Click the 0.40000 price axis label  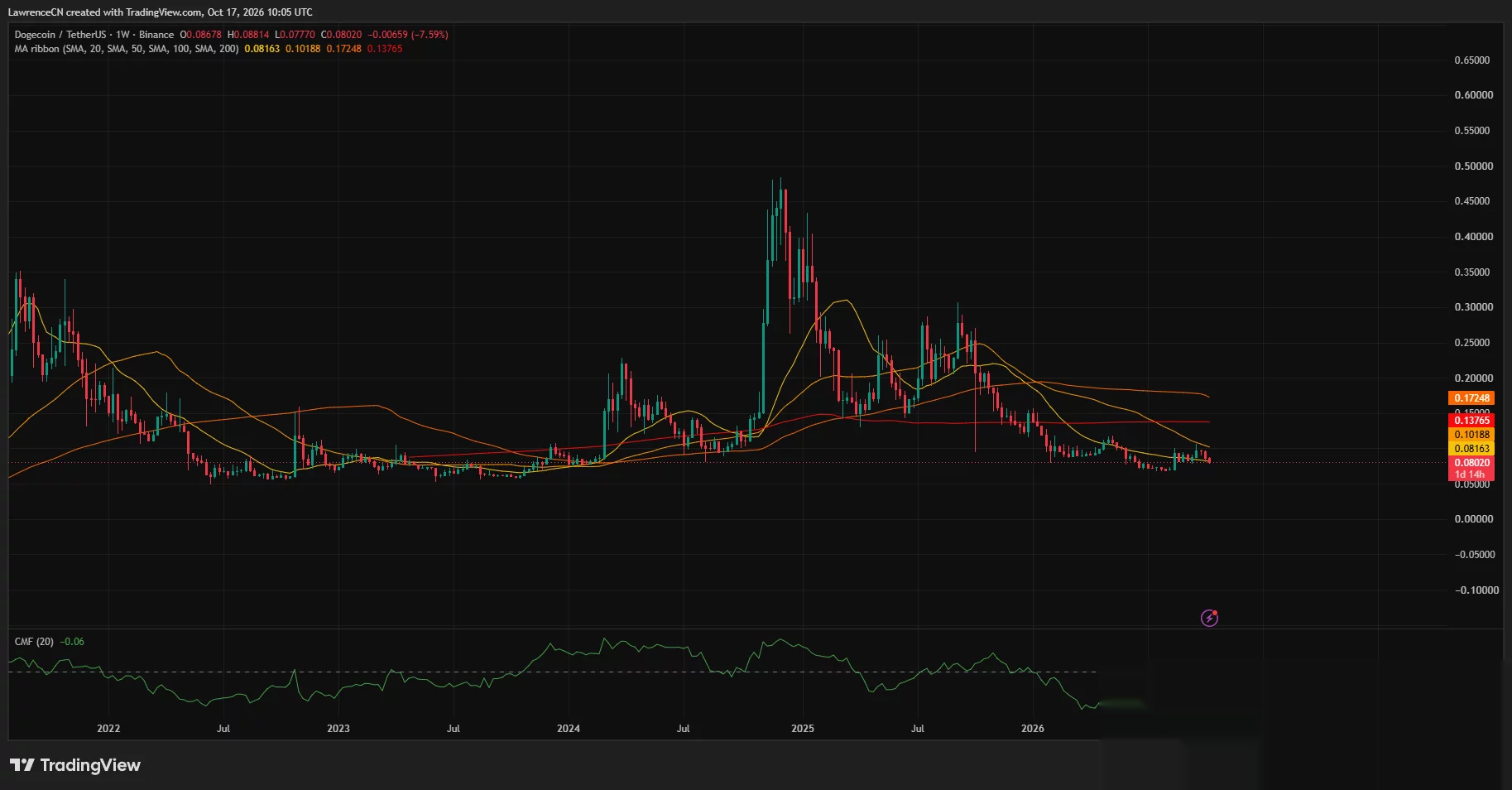coord(1474,237)
